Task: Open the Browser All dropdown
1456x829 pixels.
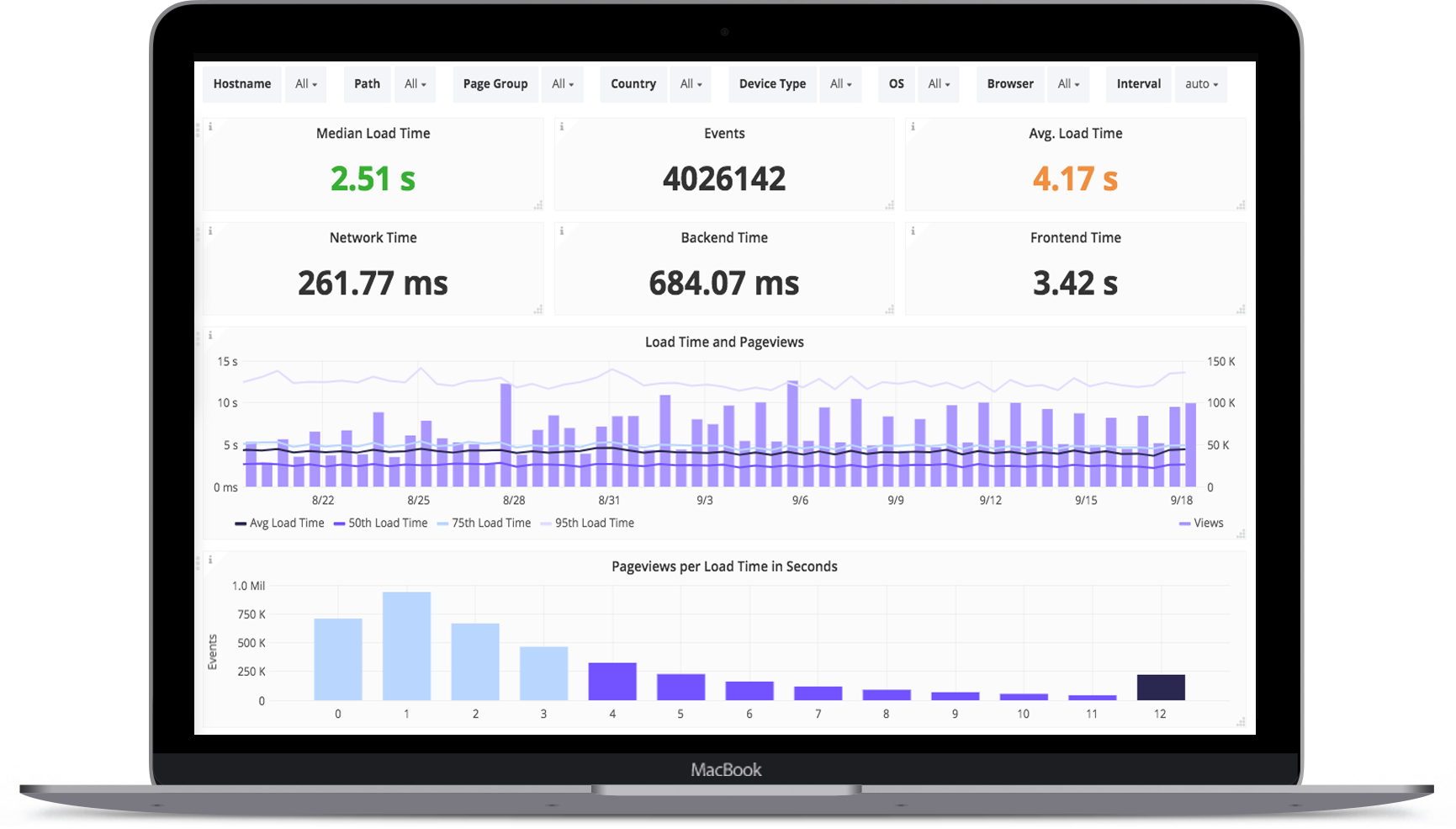Action: (1068, 84)
